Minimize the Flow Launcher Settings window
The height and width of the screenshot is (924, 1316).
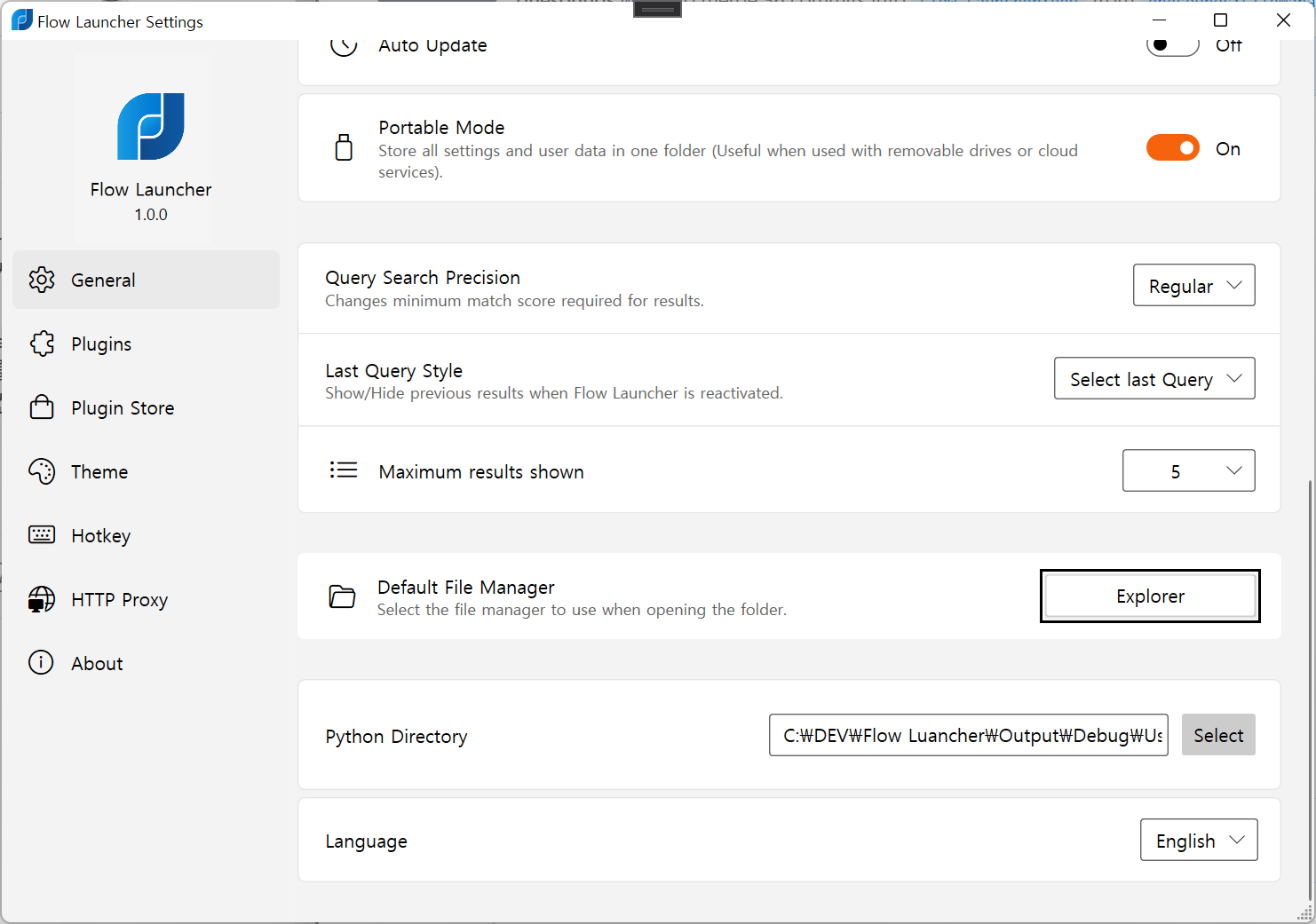point(1159,20)
